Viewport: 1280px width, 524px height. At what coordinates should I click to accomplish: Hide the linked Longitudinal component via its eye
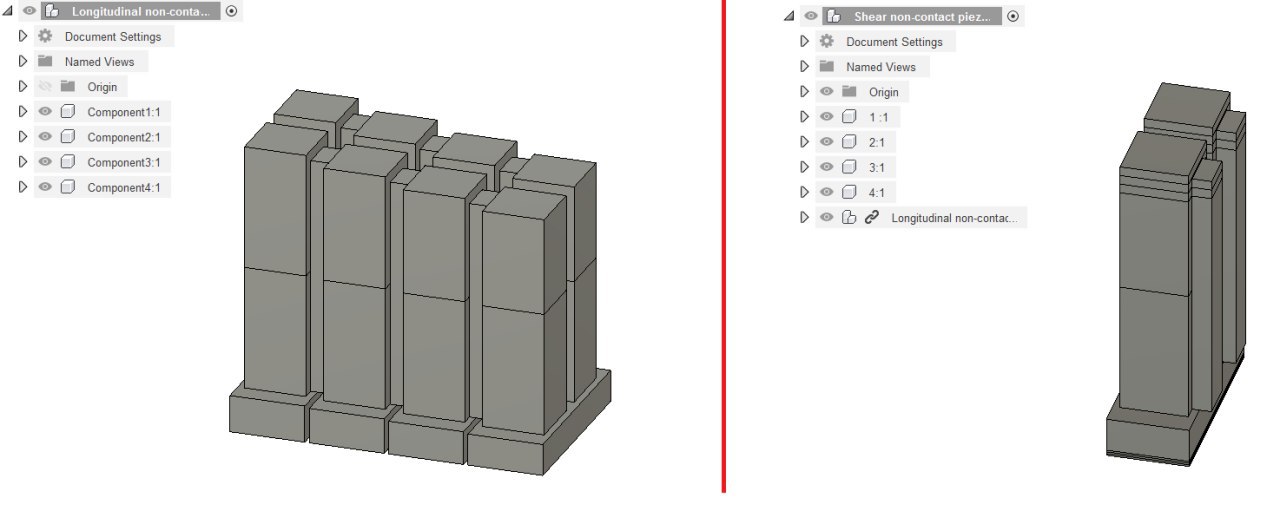click(x=826, y=217)
